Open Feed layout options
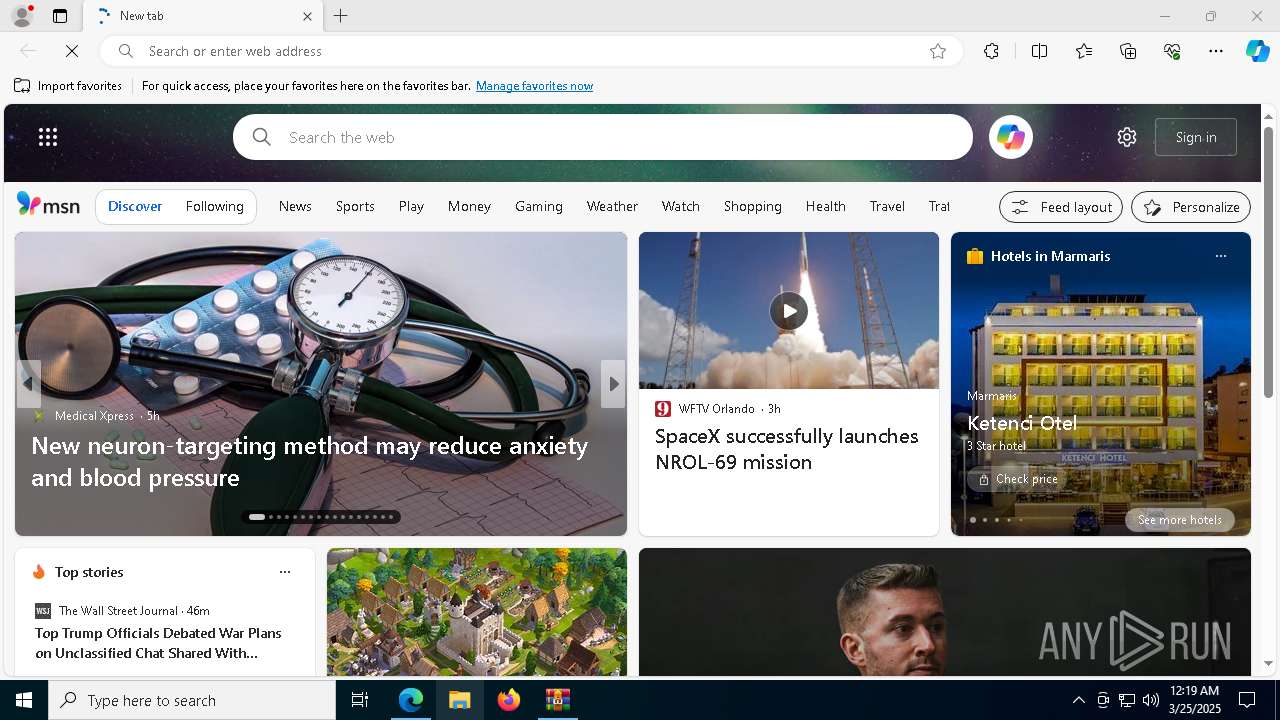 coord(1061,207)
